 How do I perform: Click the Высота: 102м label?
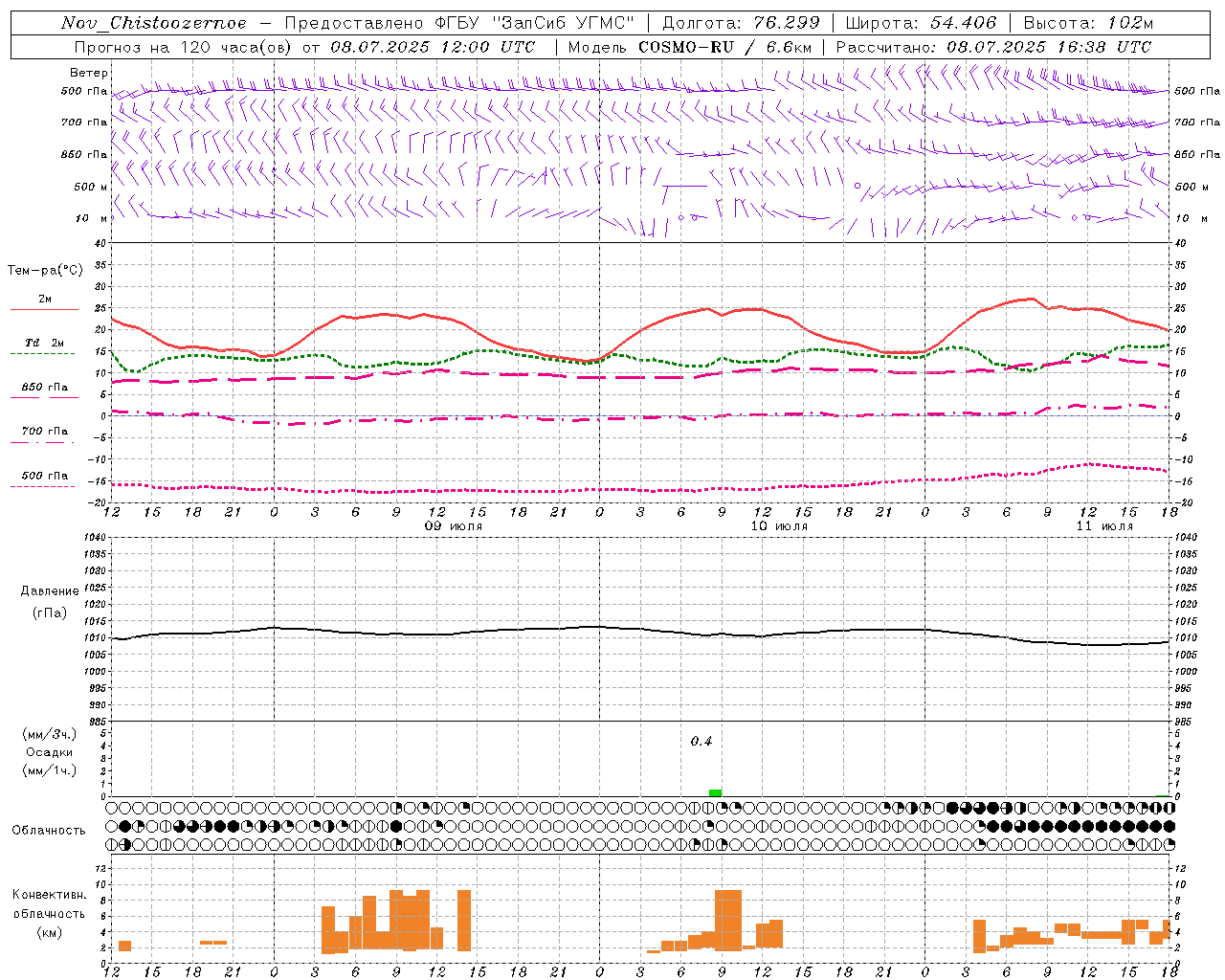tap(1089, 23)
